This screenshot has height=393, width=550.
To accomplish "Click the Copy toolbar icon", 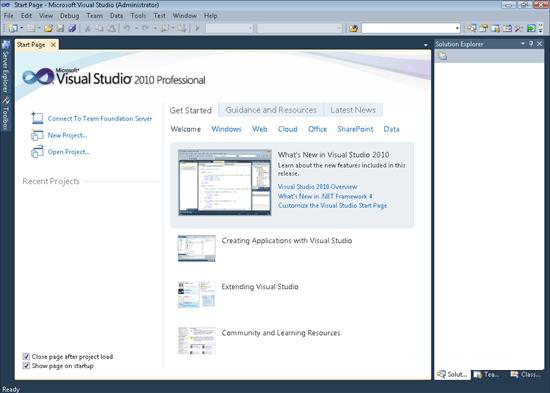I will 100,28.
